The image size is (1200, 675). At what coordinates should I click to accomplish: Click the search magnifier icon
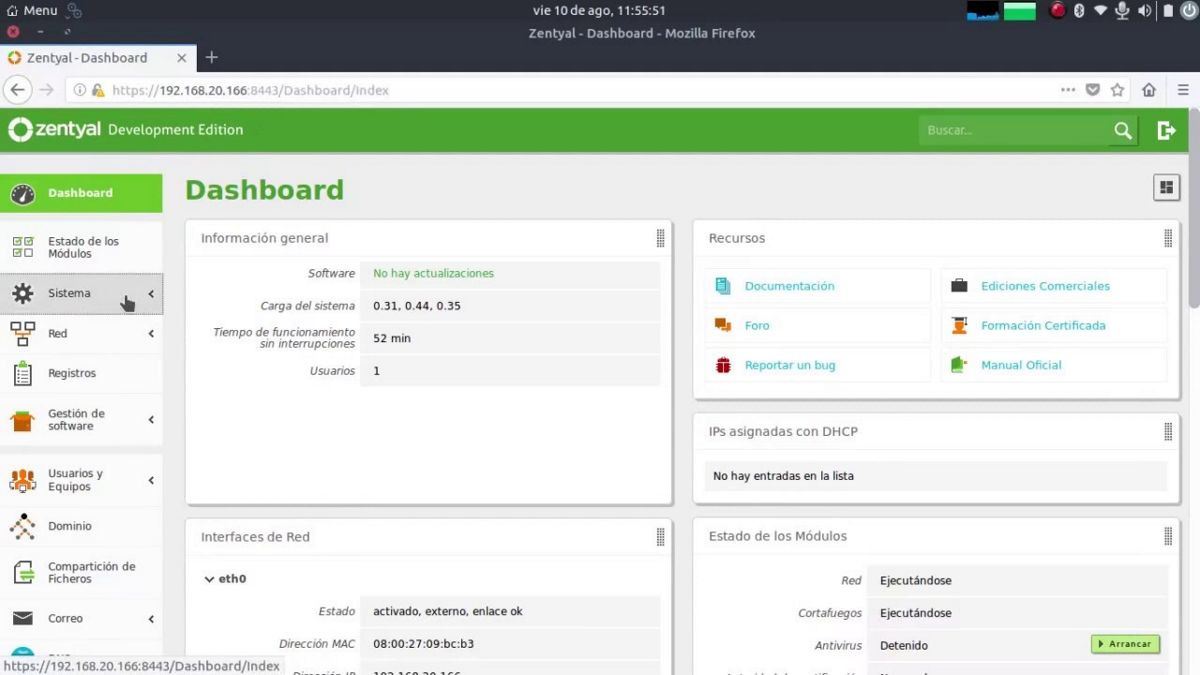point(1122,130)
